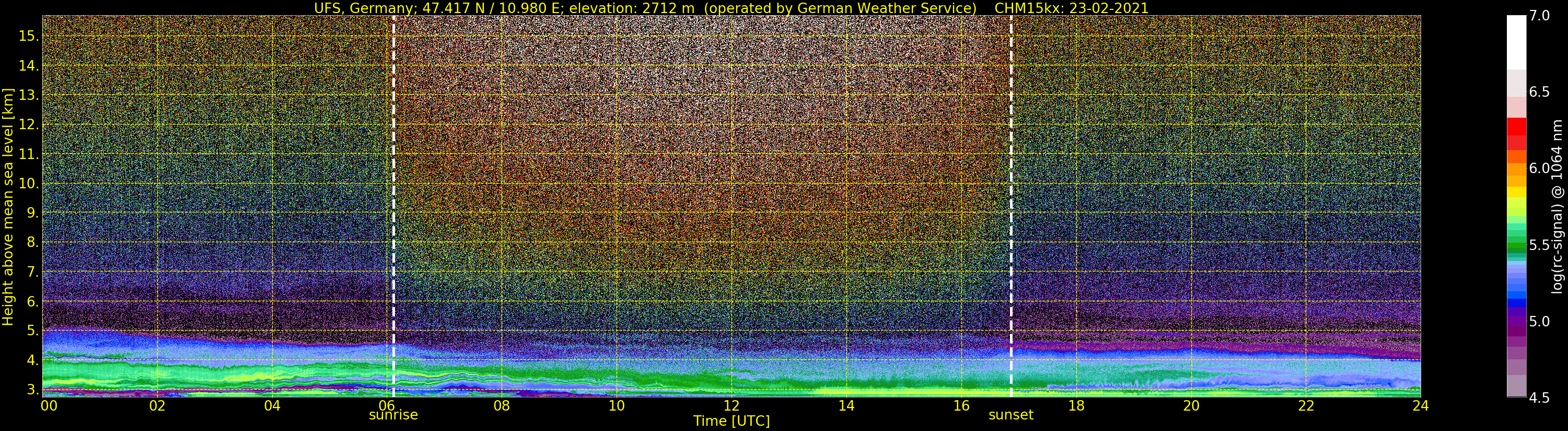This screenshot has height=431, width=1568.
Task: Click the '18' time axis tick label
Action: coord(1076,406)
